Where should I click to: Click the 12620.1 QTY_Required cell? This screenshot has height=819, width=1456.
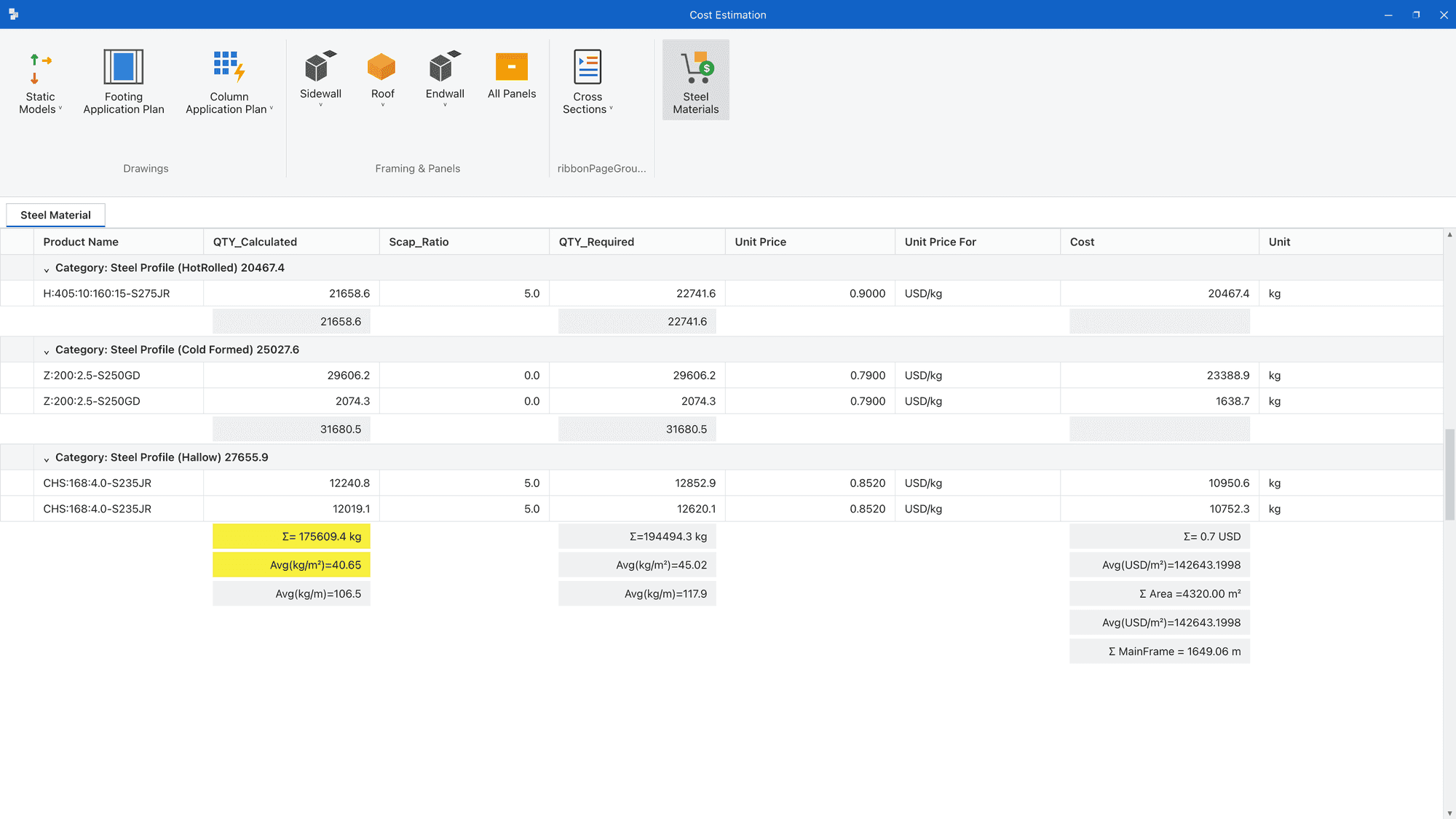pos(637,509)
